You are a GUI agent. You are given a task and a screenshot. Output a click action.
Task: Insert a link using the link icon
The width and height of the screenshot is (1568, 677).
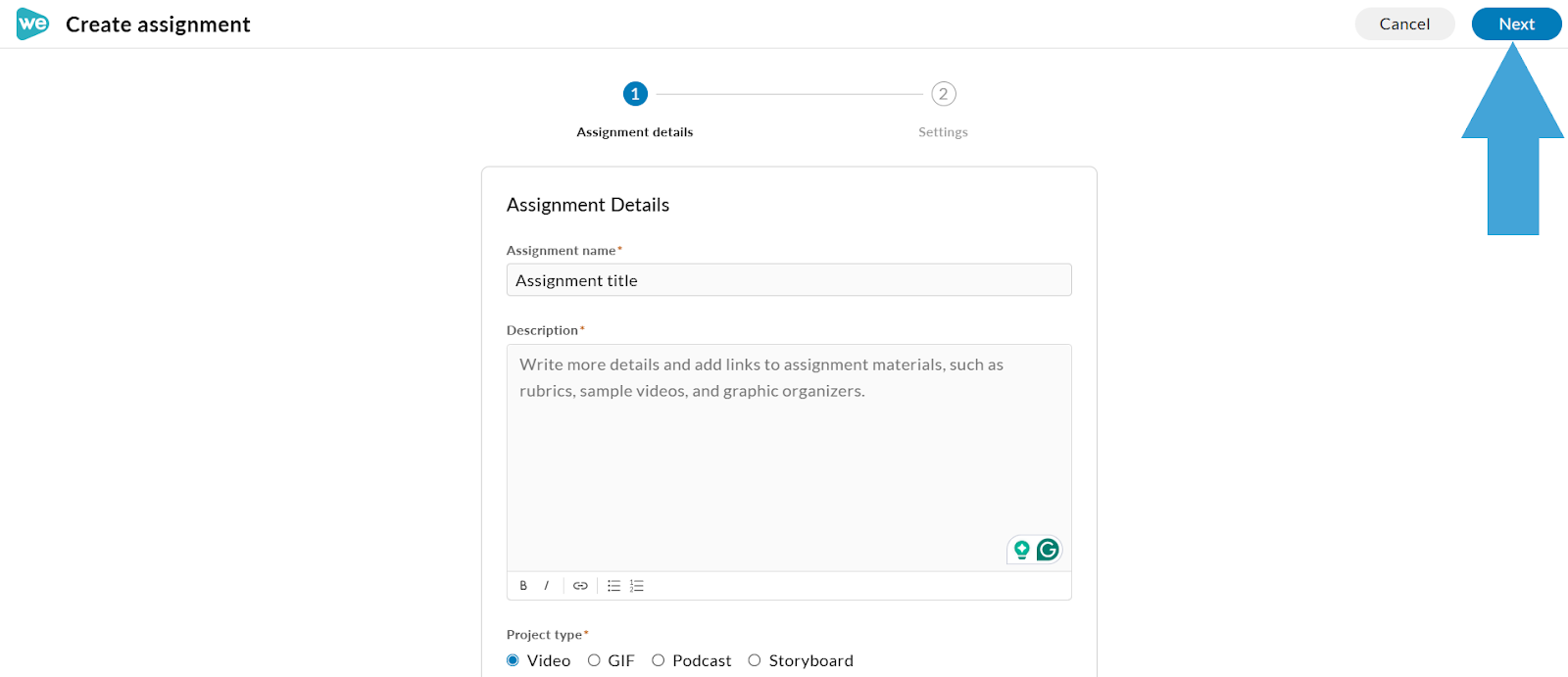(x=580, y=586)
